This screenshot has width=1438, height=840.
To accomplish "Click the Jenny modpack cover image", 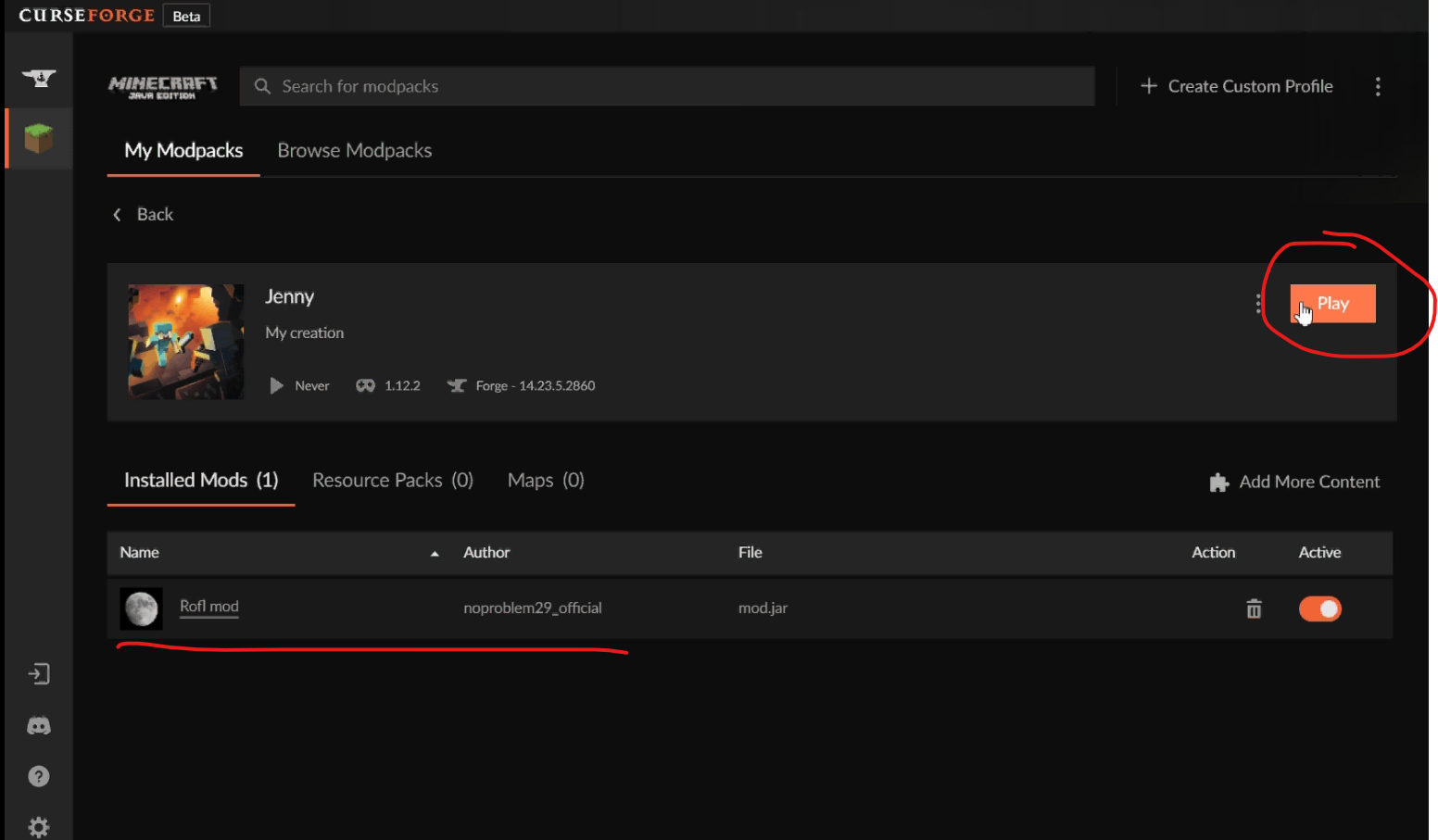I will coord(186,342).
